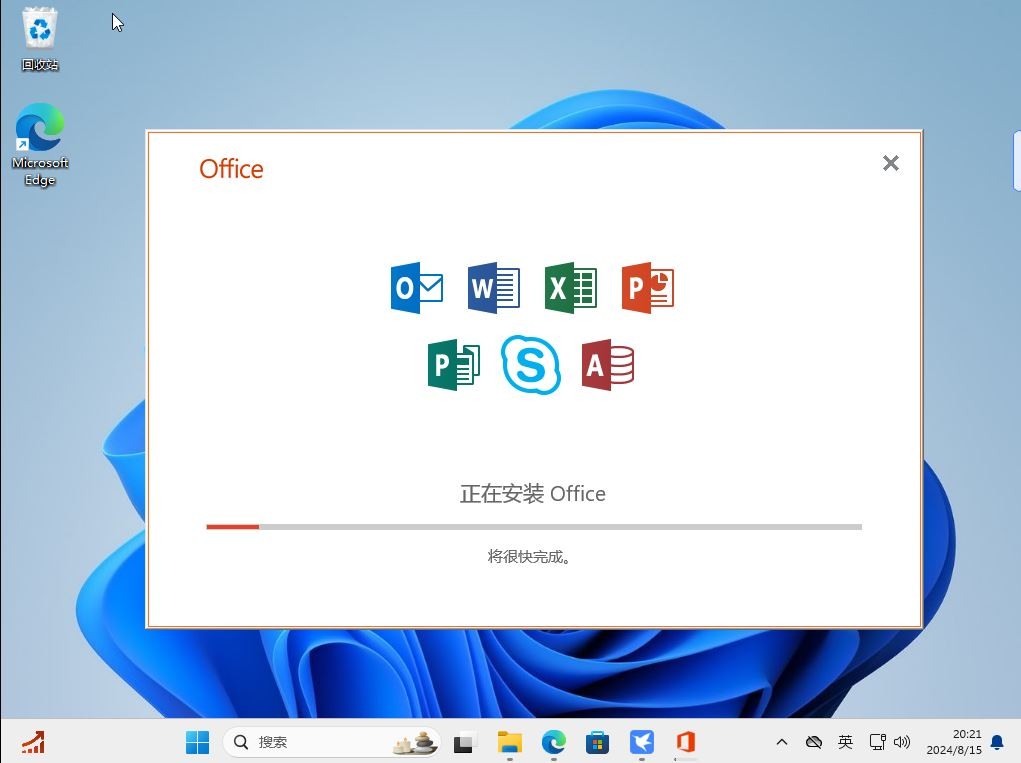Open the Recycle Bin on the desktop

(x=39, y=30)
